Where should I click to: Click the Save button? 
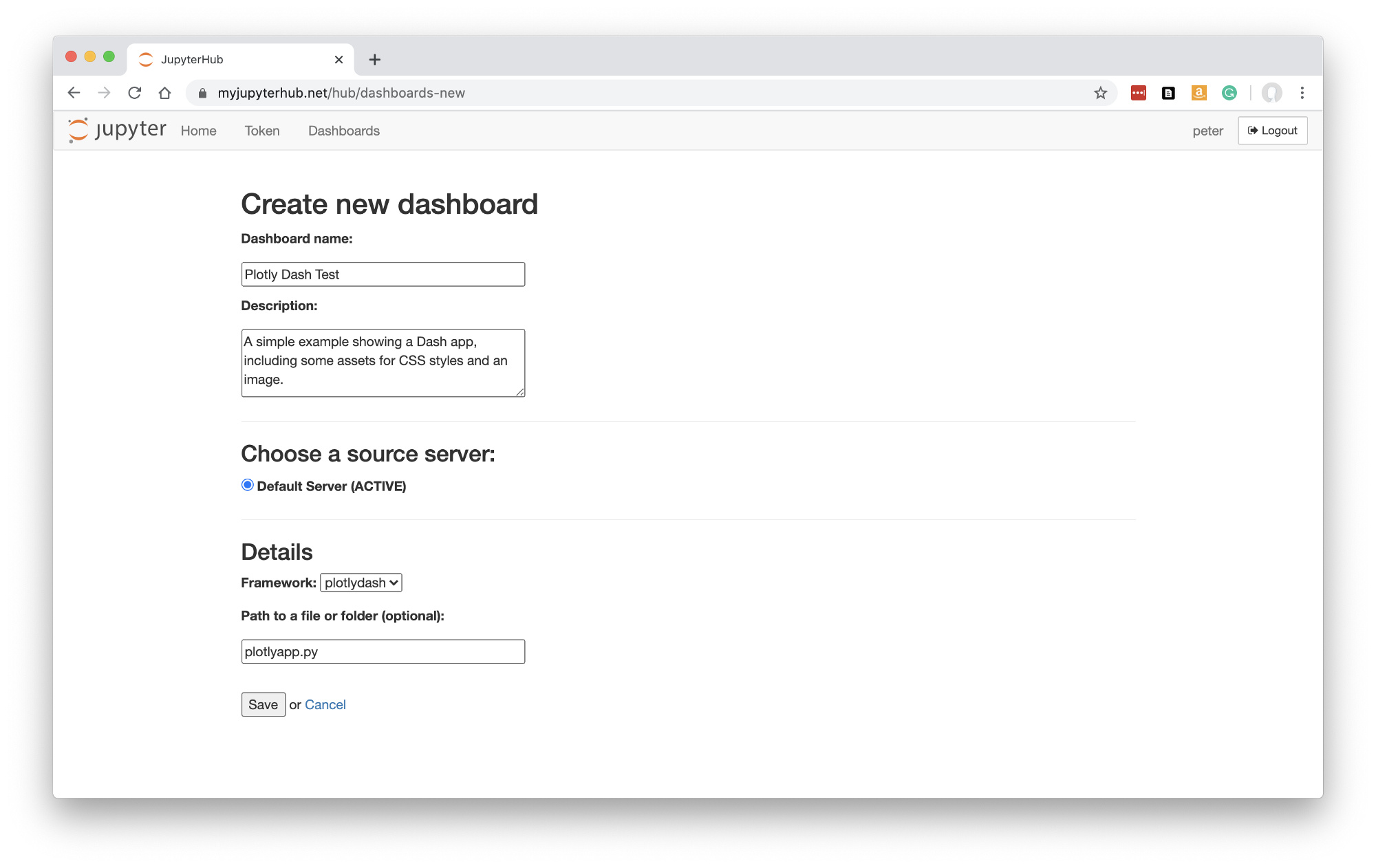(x=264, y=704)
